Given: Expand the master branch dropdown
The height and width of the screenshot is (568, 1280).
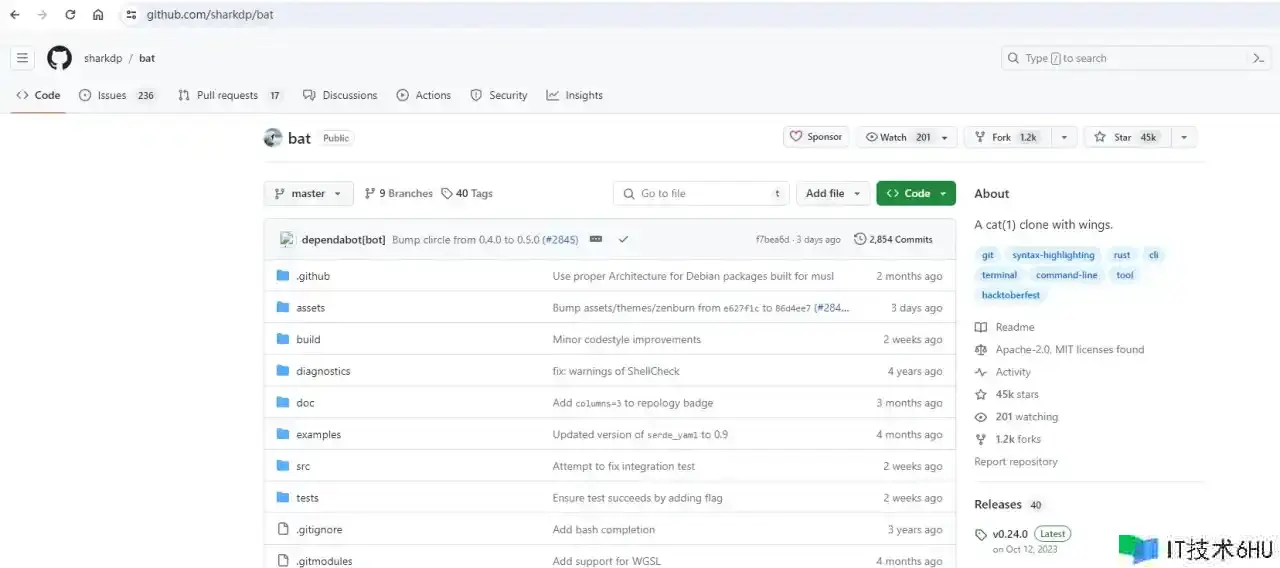Looking at the screenshot, I should coord(308,194).
